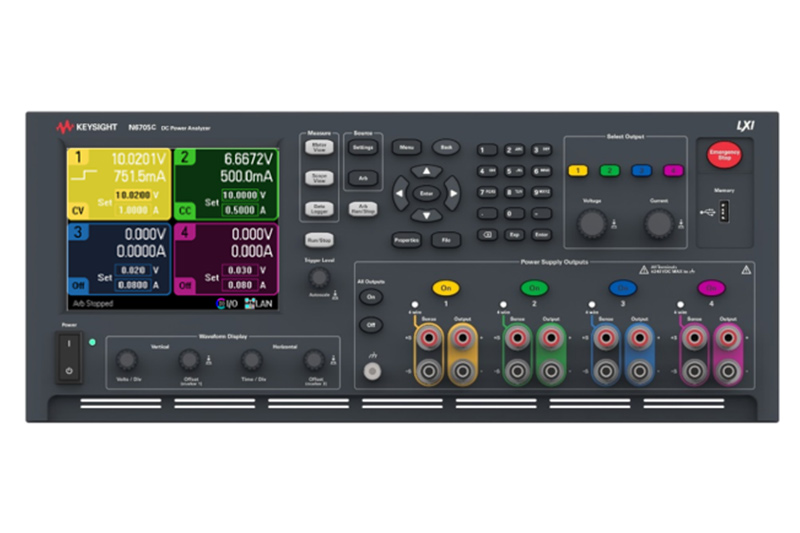Click channel 3 voltage set field on display
800x533 pixels.
(x=134, y=270)
